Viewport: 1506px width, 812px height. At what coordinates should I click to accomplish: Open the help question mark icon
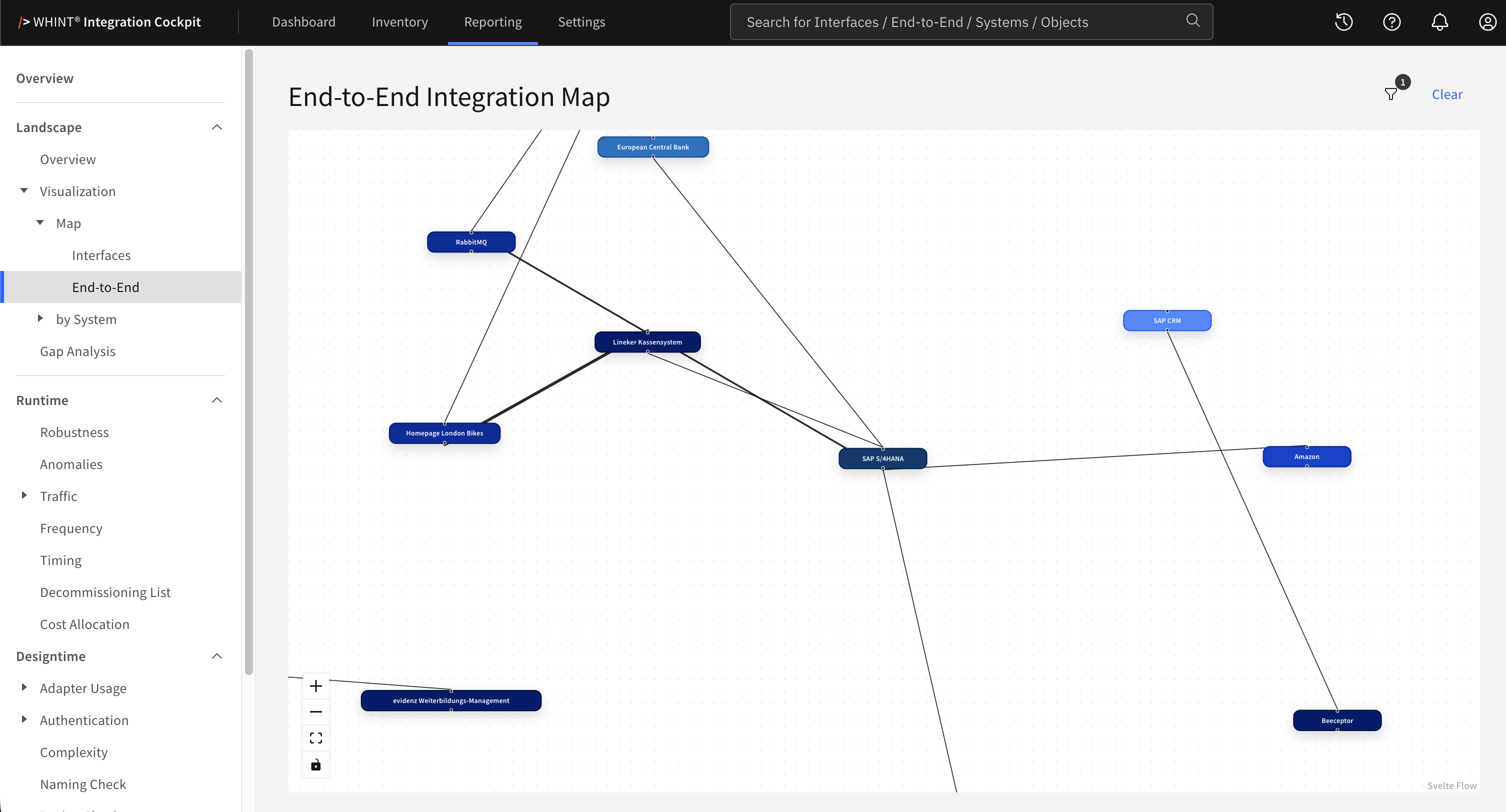tap(1391, 22)
